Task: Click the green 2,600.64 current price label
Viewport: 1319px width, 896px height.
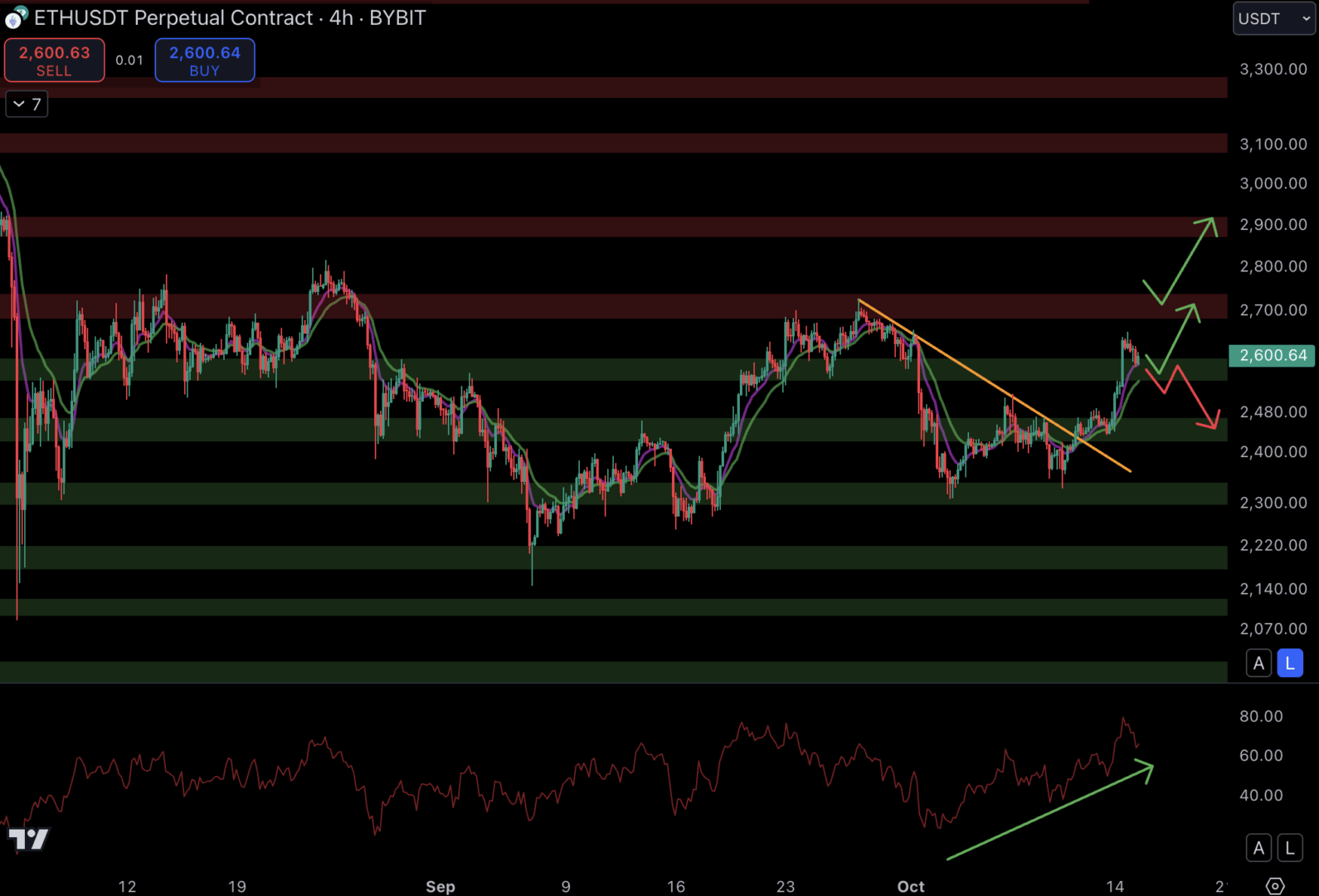Action: 1272,355
